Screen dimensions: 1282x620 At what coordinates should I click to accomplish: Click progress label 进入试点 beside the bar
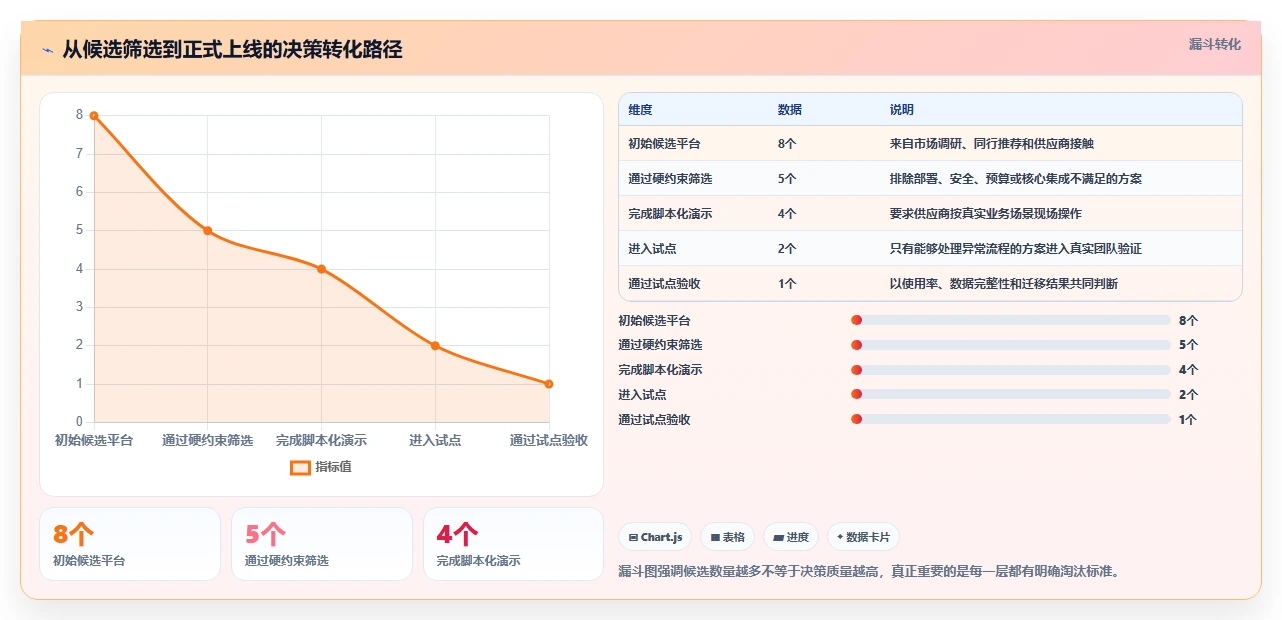[642, 395]
